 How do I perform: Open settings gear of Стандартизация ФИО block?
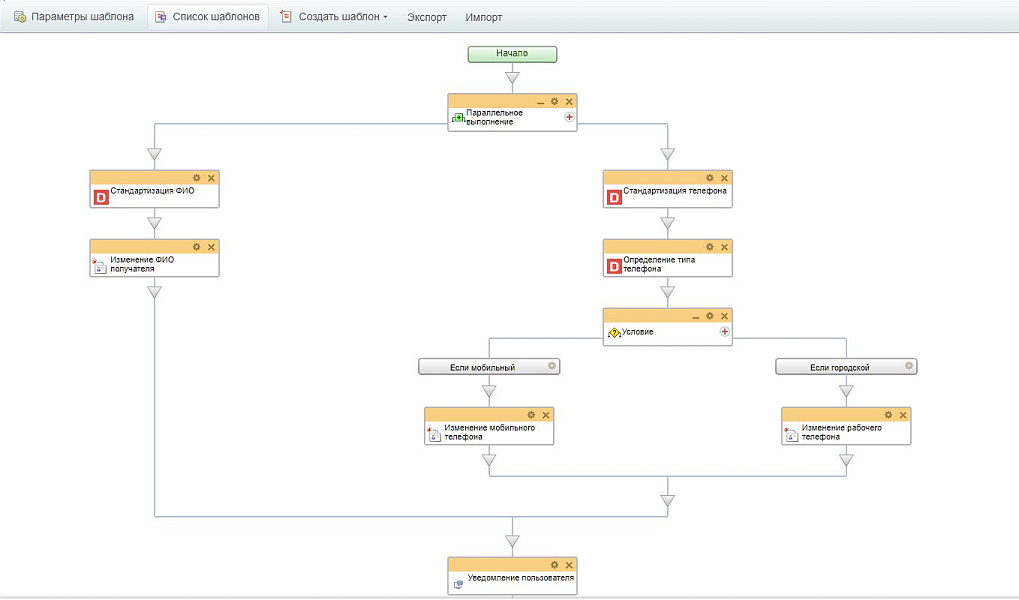[x=197, y=178]
